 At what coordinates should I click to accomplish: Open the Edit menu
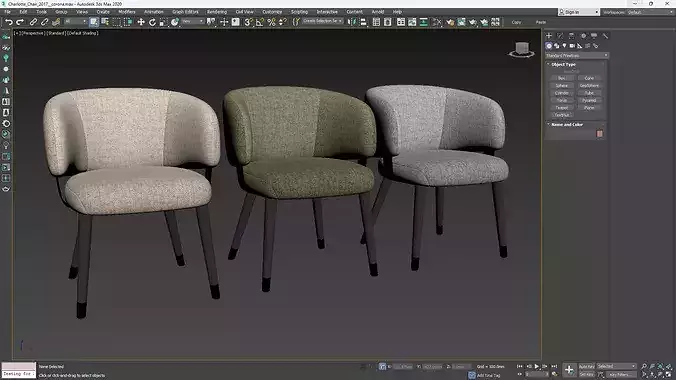[23, 12]
